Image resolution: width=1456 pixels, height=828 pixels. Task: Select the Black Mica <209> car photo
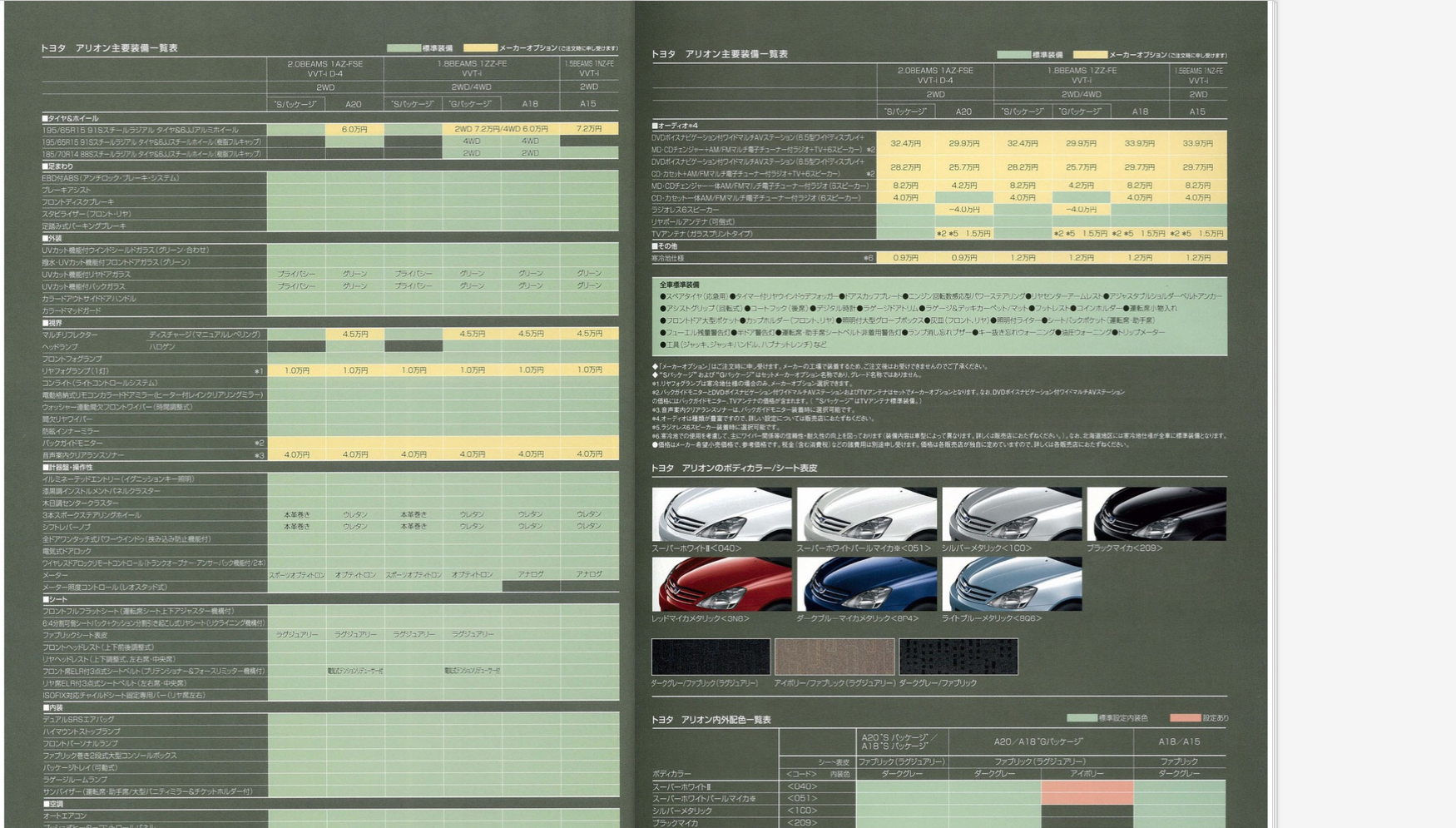(x=1156, y=514)
